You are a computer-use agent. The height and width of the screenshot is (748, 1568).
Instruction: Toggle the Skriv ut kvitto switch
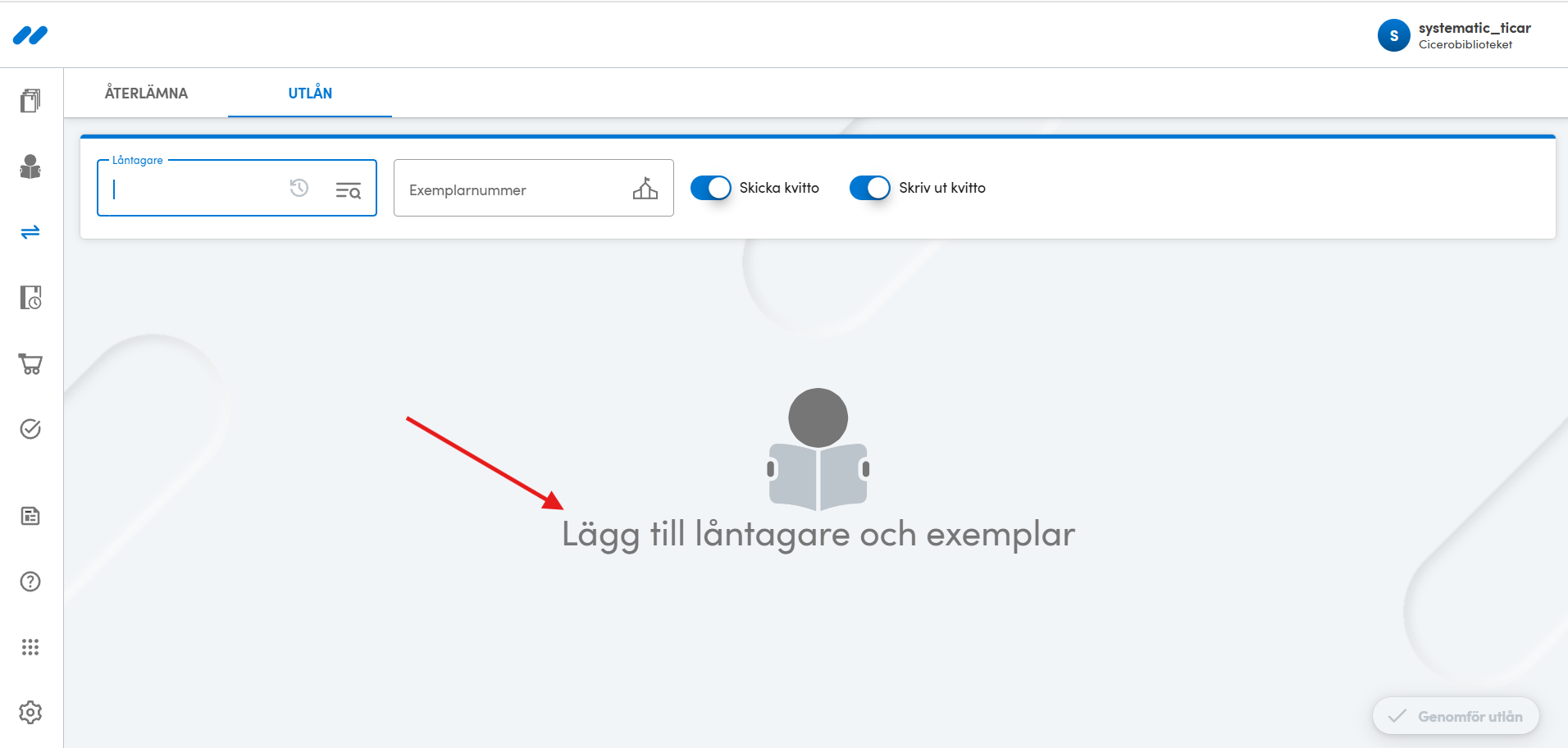[869, 188]
